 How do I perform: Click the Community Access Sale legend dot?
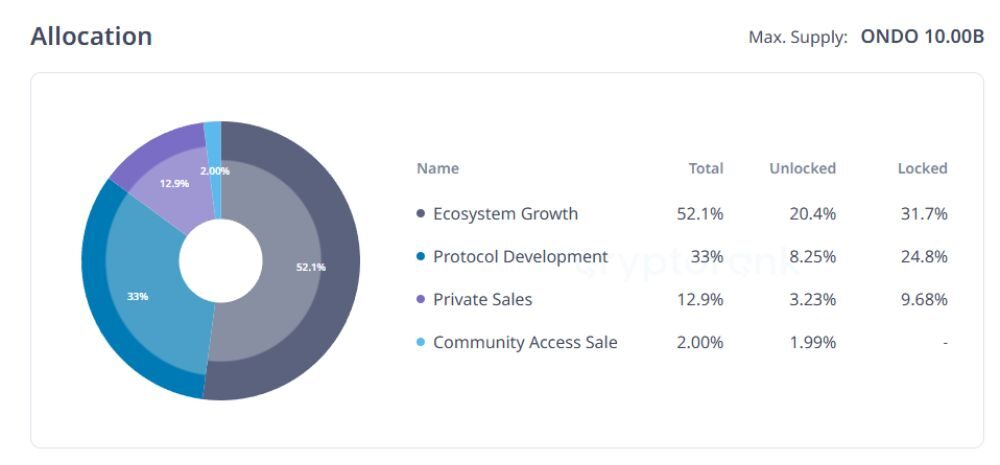point(421,343)
